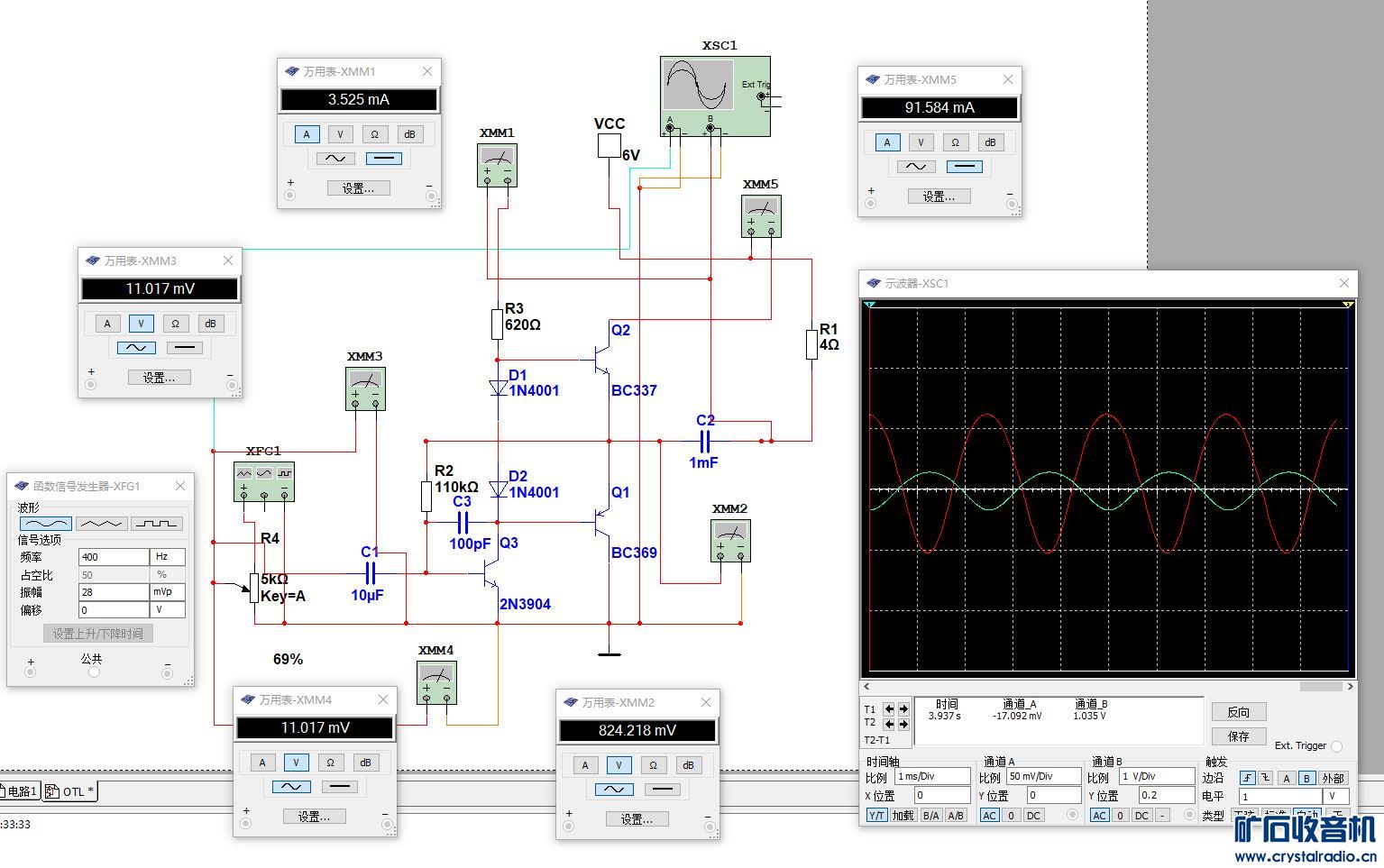Image resolution: width=1384 pixels, height=868 pixels.
Task: Switch XMM3 multimeter to ammeter A mode
Action: click(x=107, y=324)
